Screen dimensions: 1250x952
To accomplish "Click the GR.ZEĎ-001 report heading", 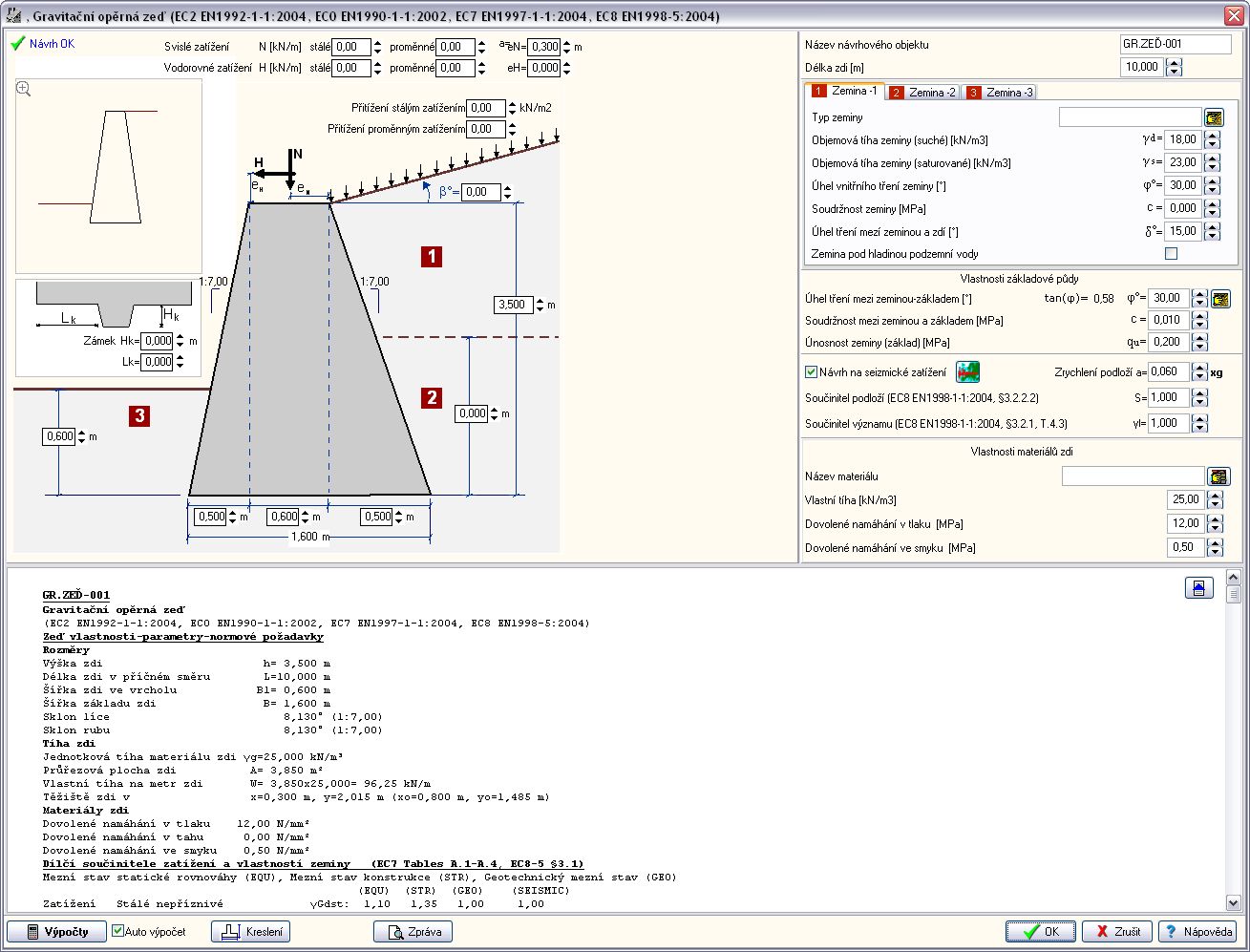I will tap(76, 595).
